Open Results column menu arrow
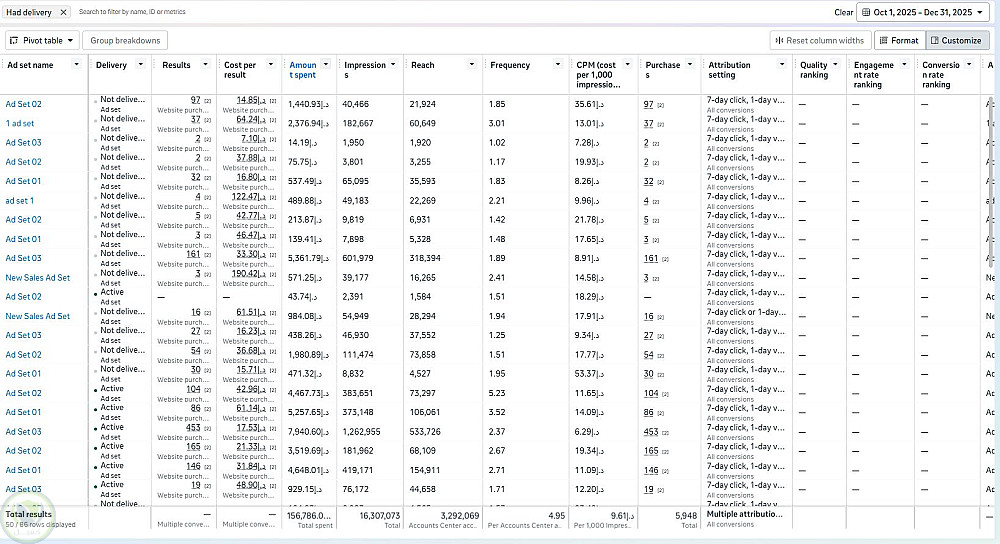Screen dimensions: 1000x544 pos(205,64)
